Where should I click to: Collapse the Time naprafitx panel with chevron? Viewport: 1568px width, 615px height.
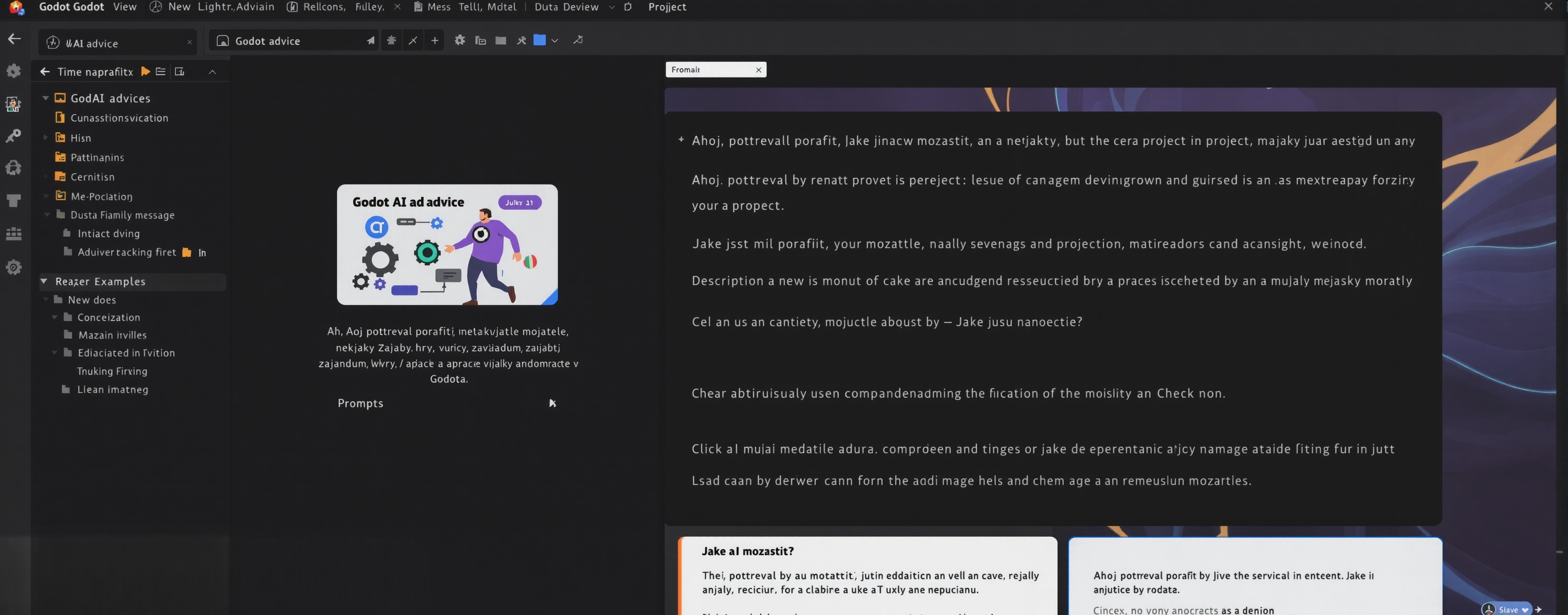[x=212, y=72]
